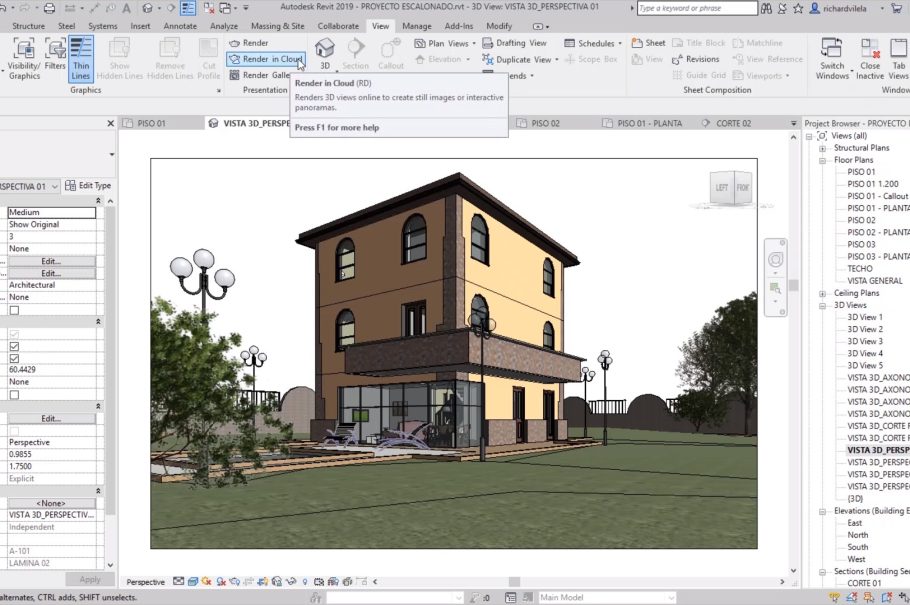Start Render in Cloud
This screenshot has width=910, height=605.
coord(266,59)
